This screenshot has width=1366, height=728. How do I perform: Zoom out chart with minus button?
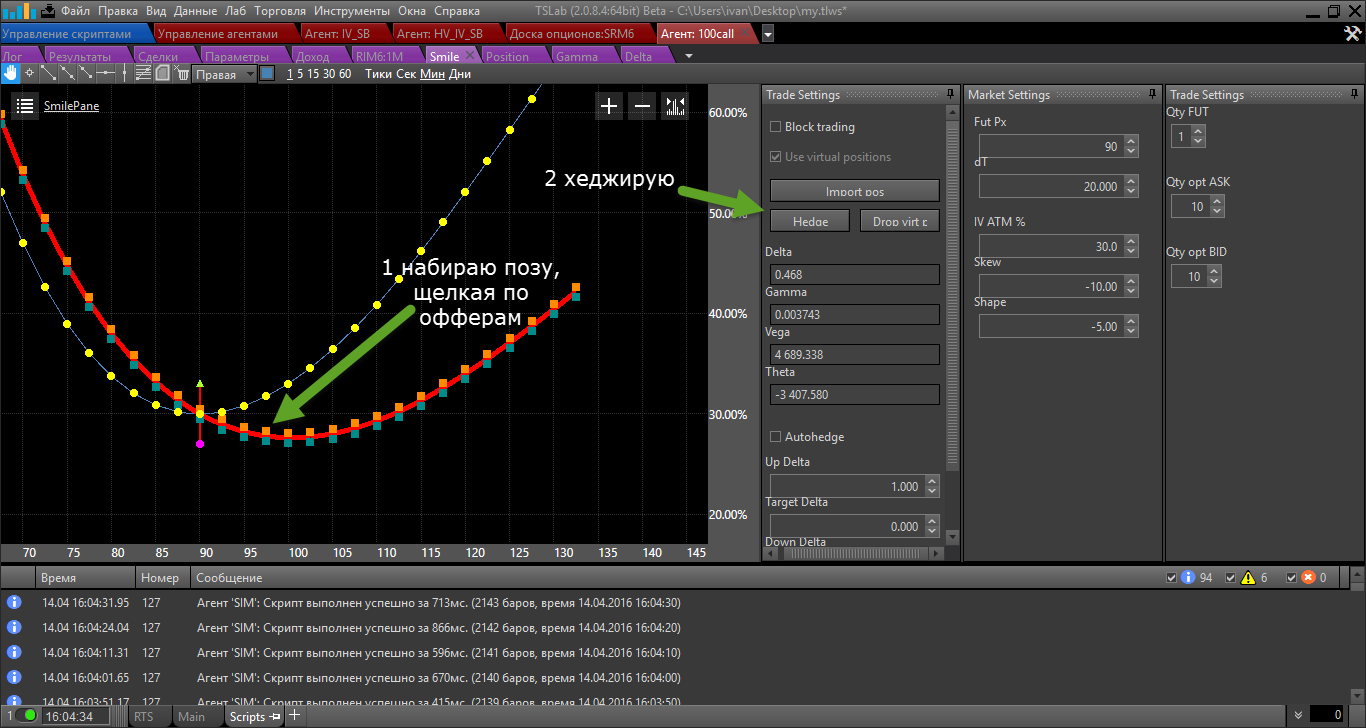[642, 106]
